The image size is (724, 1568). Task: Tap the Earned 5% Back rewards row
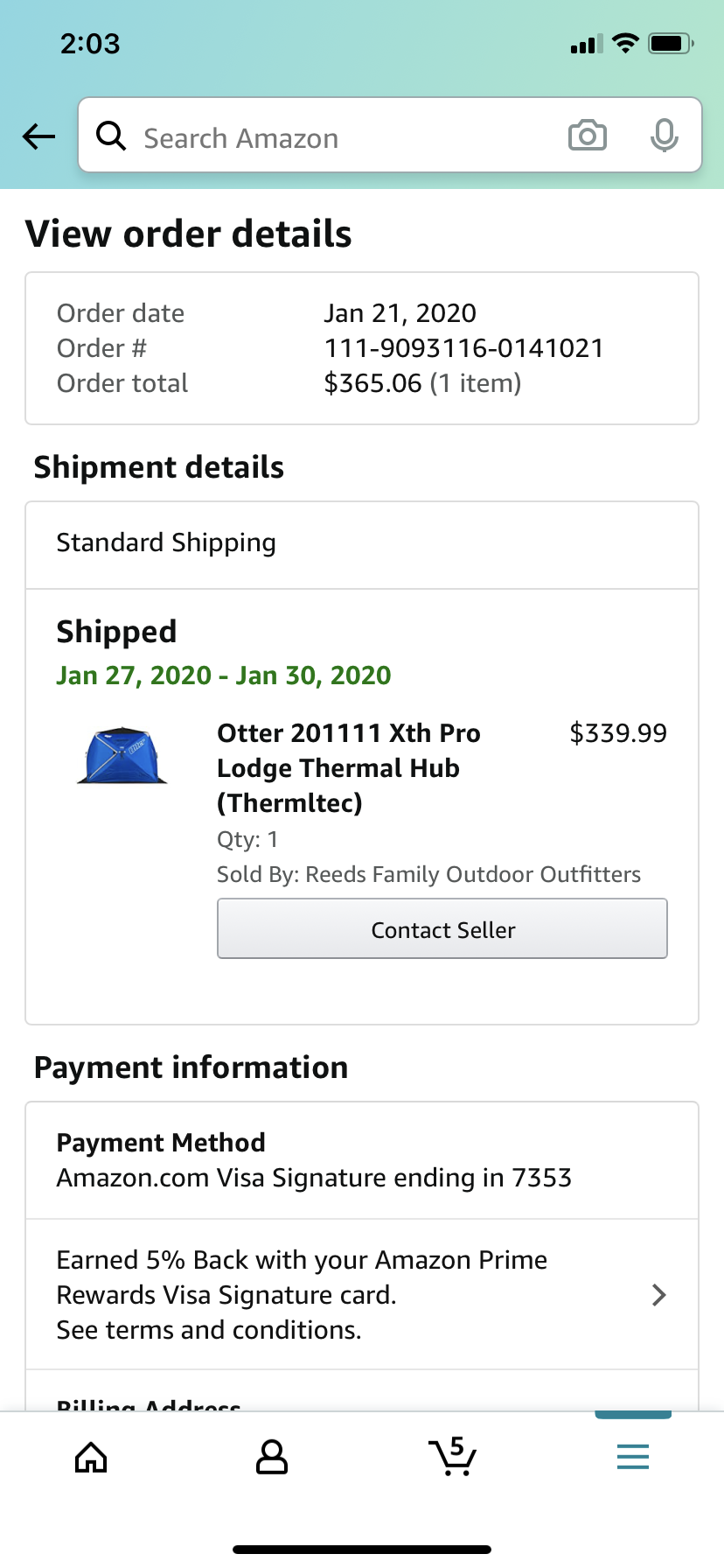(362, 1295)
